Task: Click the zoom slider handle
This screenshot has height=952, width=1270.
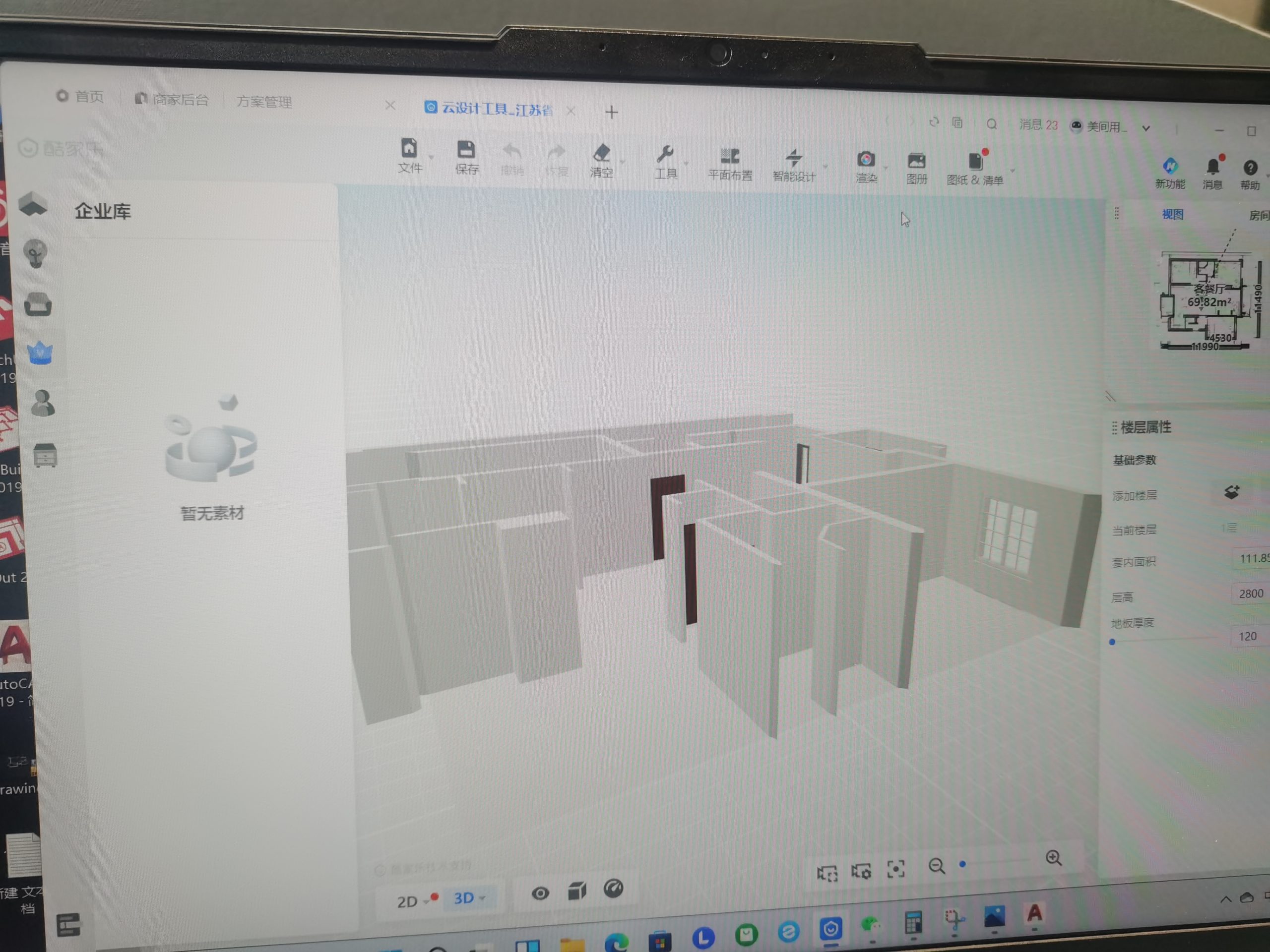Action: point(963,864)
